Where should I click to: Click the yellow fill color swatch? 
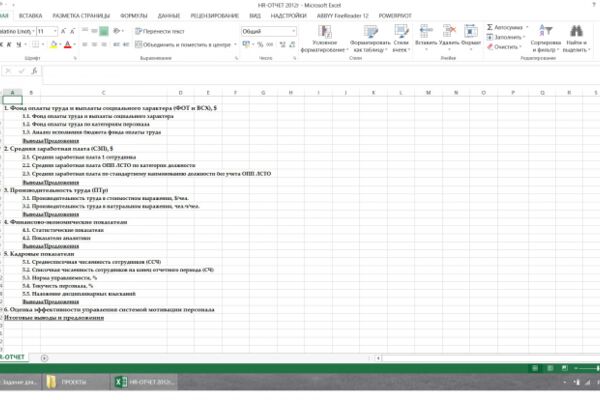(54, 45)
